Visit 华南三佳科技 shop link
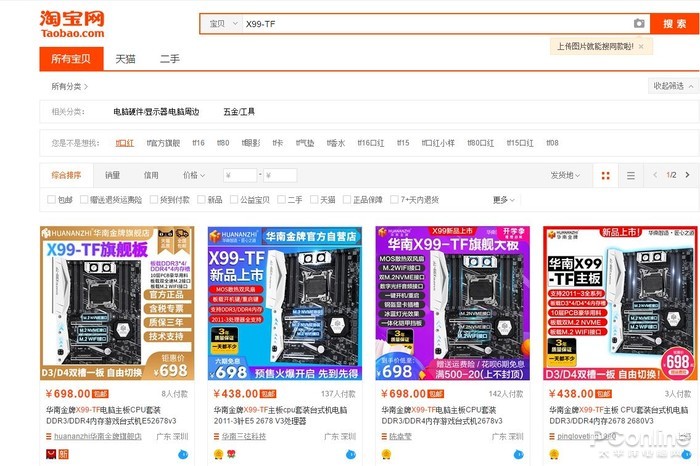This screenshot has width=700, height=466. click(x=244, y=437)
